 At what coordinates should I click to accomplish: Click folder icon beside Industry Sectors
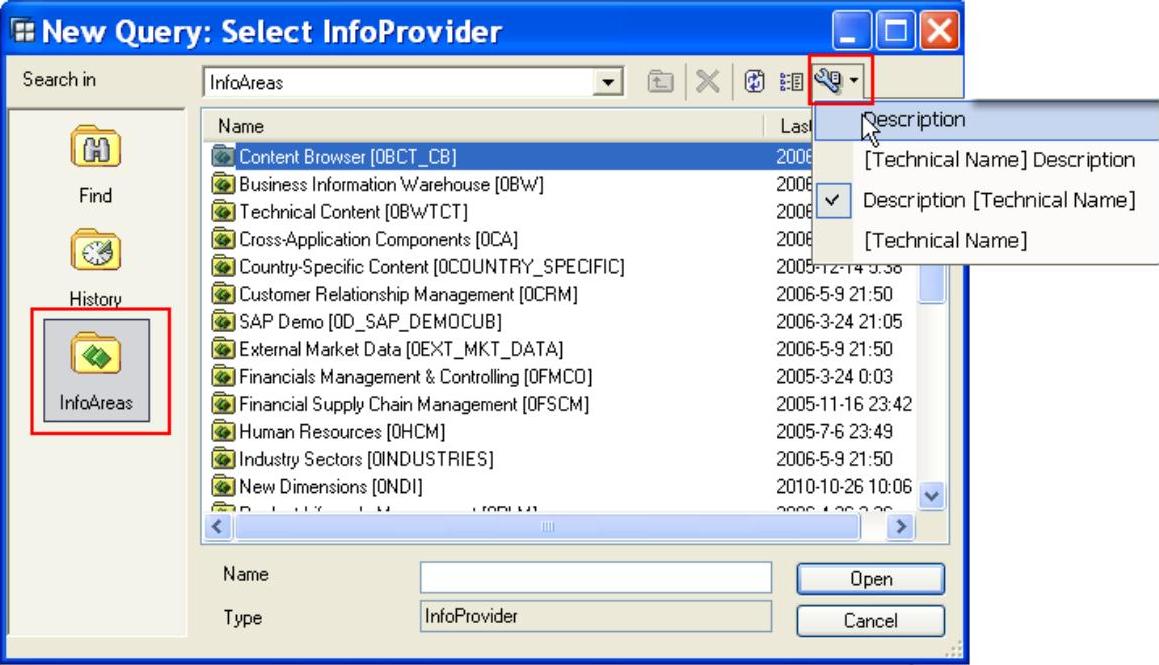(222, 459)
